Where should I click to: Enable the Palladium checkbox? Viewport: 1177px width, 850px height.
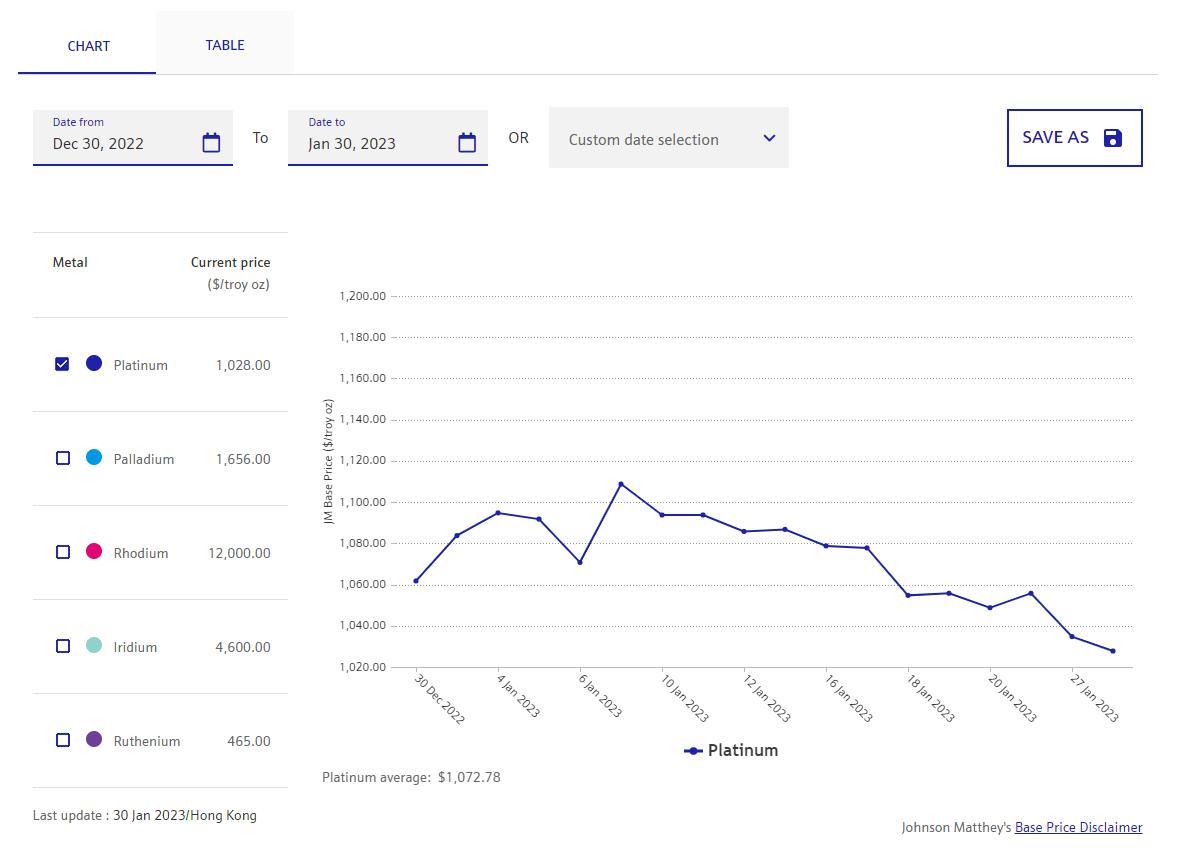pyautogui.click(x=63, y=458)
